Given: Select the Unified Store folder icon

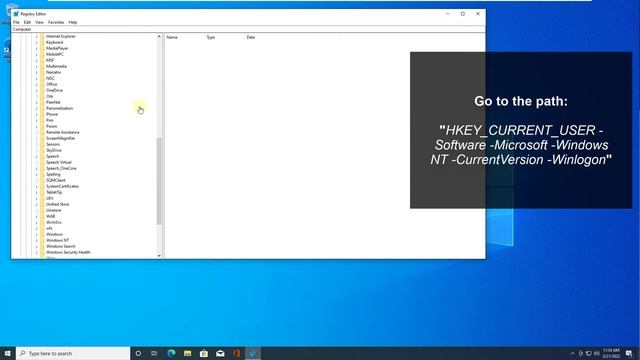Looking at the screenshot, I should click(42, 204).
